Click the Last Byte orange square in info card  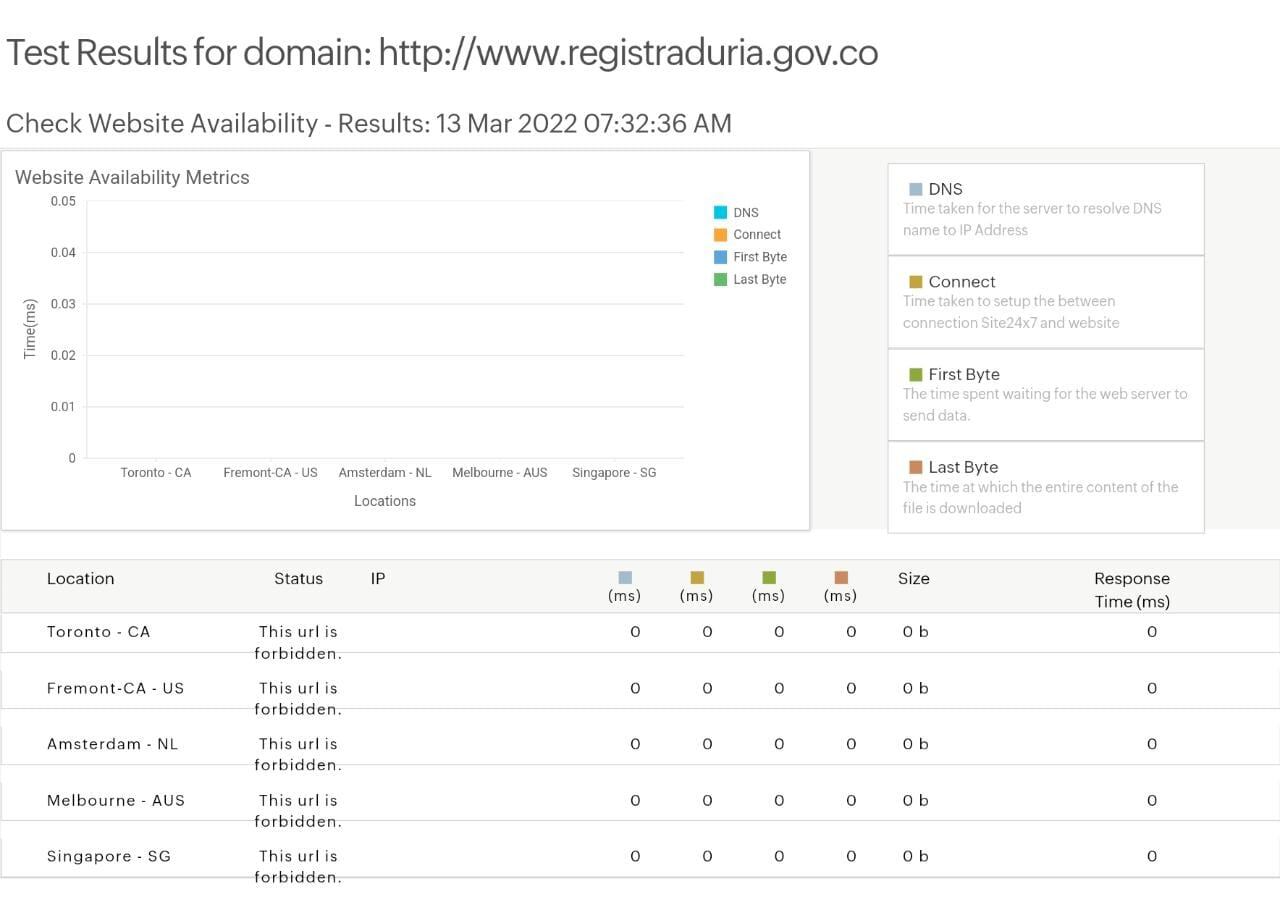tap(915, 467)
